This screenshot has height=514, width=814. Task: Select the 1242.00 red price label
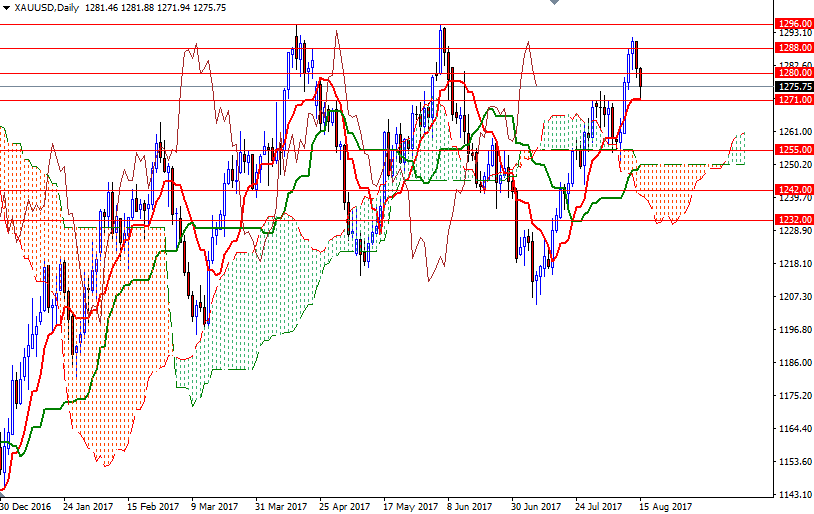pyautogui.click(x=793, y=190)
